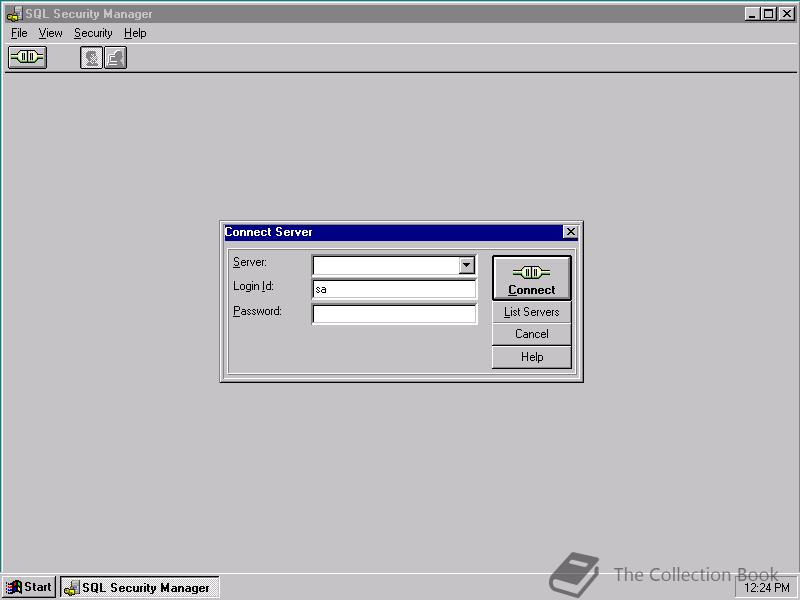
Task: Open Help from the Connect Server dialog
Action: tap(532, 357)
